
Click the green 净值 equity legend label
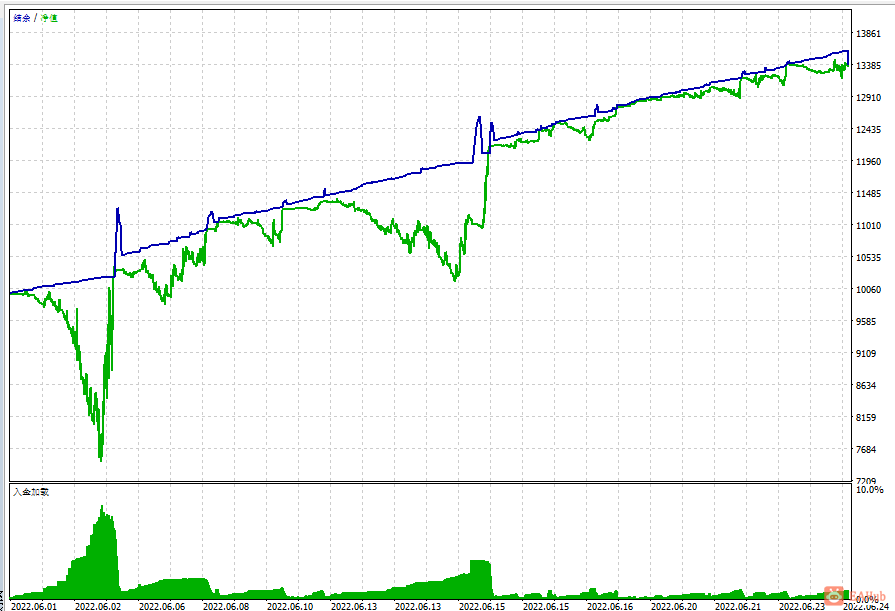[49, 18]
